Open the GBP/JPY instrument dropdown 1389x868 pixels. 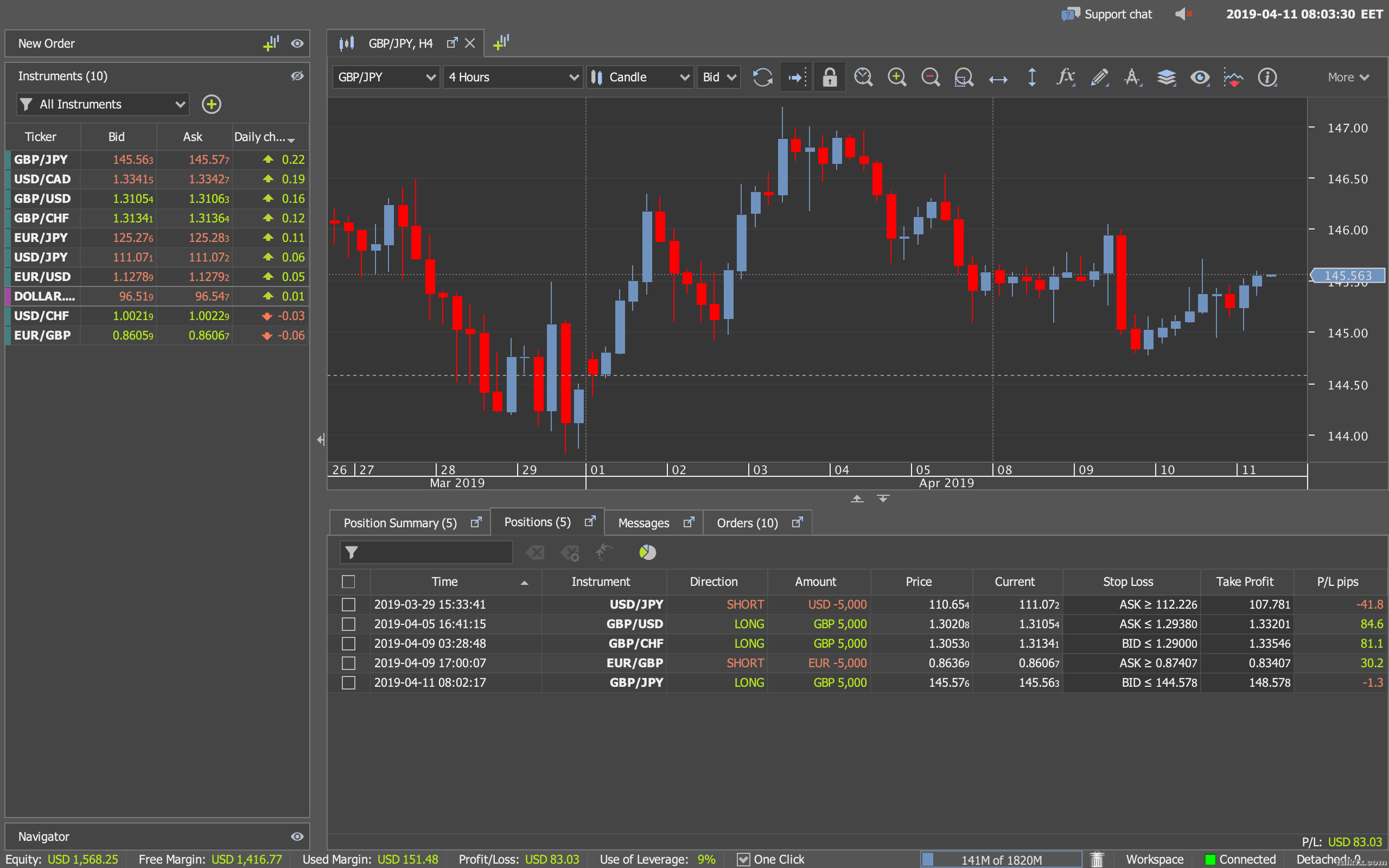coord(386,77)
